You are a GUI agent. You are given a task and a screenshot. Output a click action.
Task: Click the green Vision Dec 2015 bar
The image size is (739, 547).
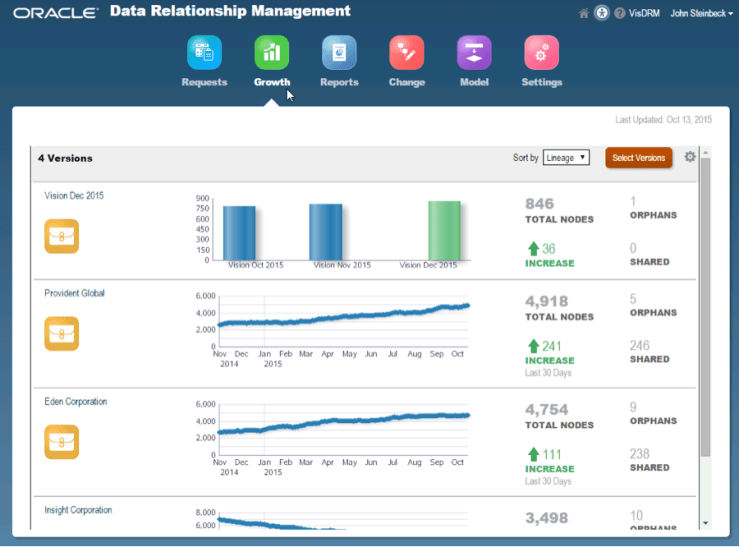444,231
